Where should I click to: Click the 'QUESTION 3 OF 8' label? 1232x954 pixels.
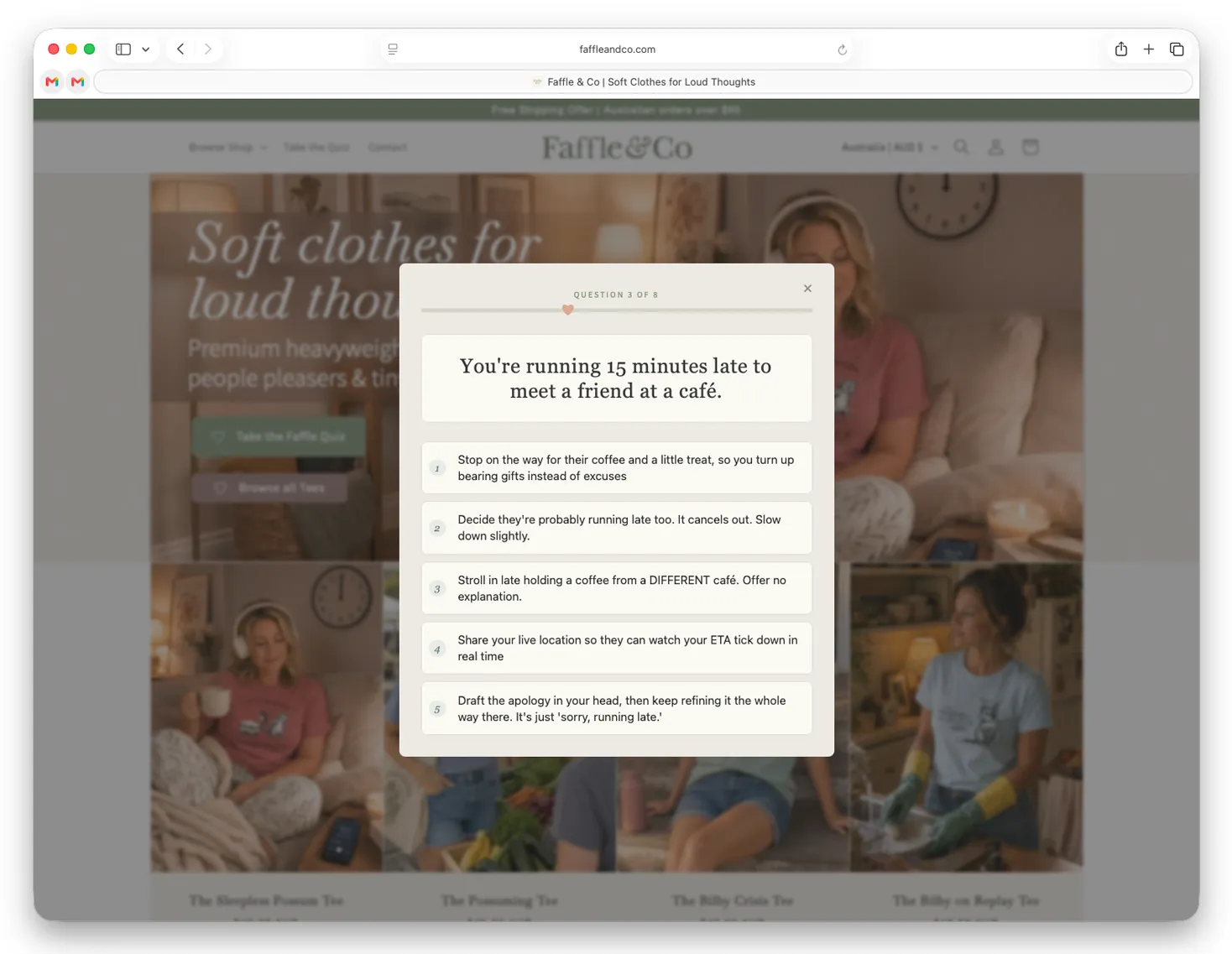coord(616,295)
